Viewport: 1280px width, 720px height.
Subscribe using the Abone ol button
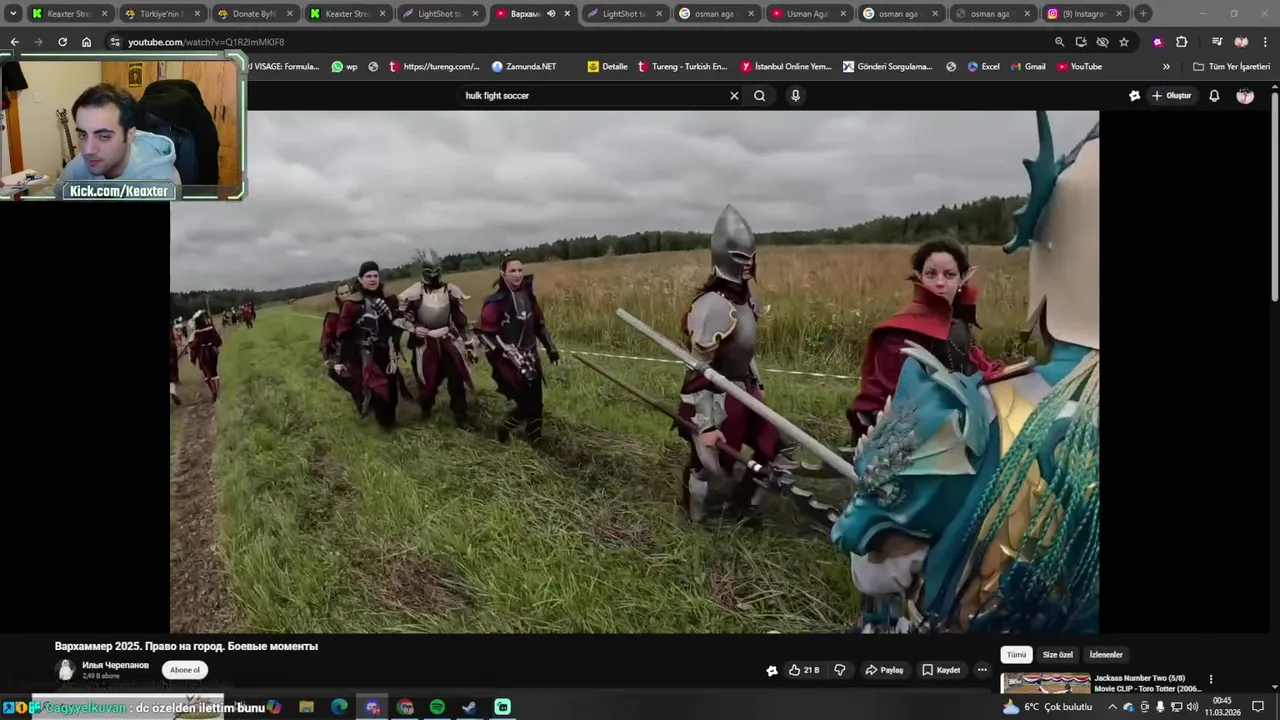coord(185,670)
